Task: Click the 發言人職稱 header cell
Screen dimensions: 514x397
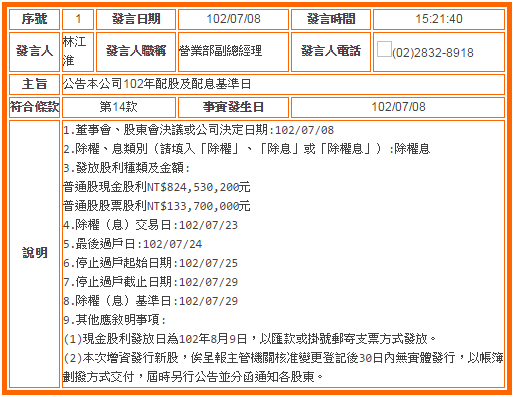Action: click(x=136, y=52)
